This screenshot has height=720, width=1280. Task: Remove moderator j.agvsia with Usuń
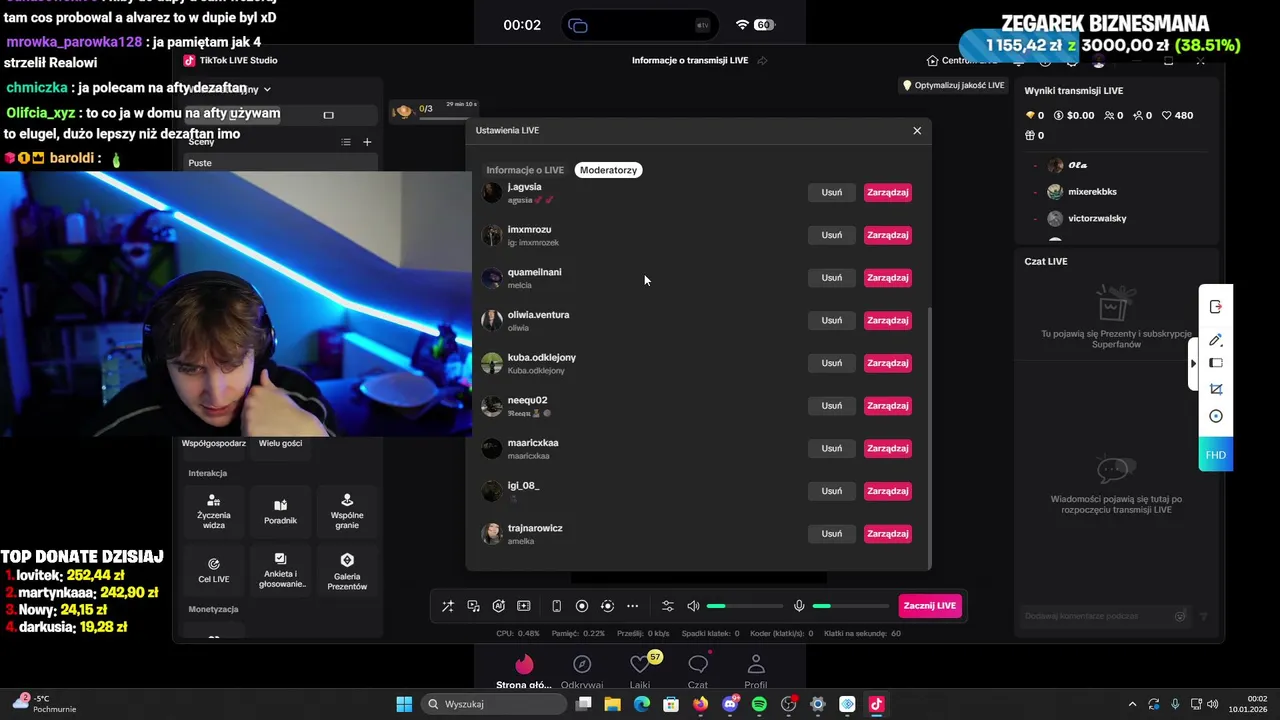(832, 192)
